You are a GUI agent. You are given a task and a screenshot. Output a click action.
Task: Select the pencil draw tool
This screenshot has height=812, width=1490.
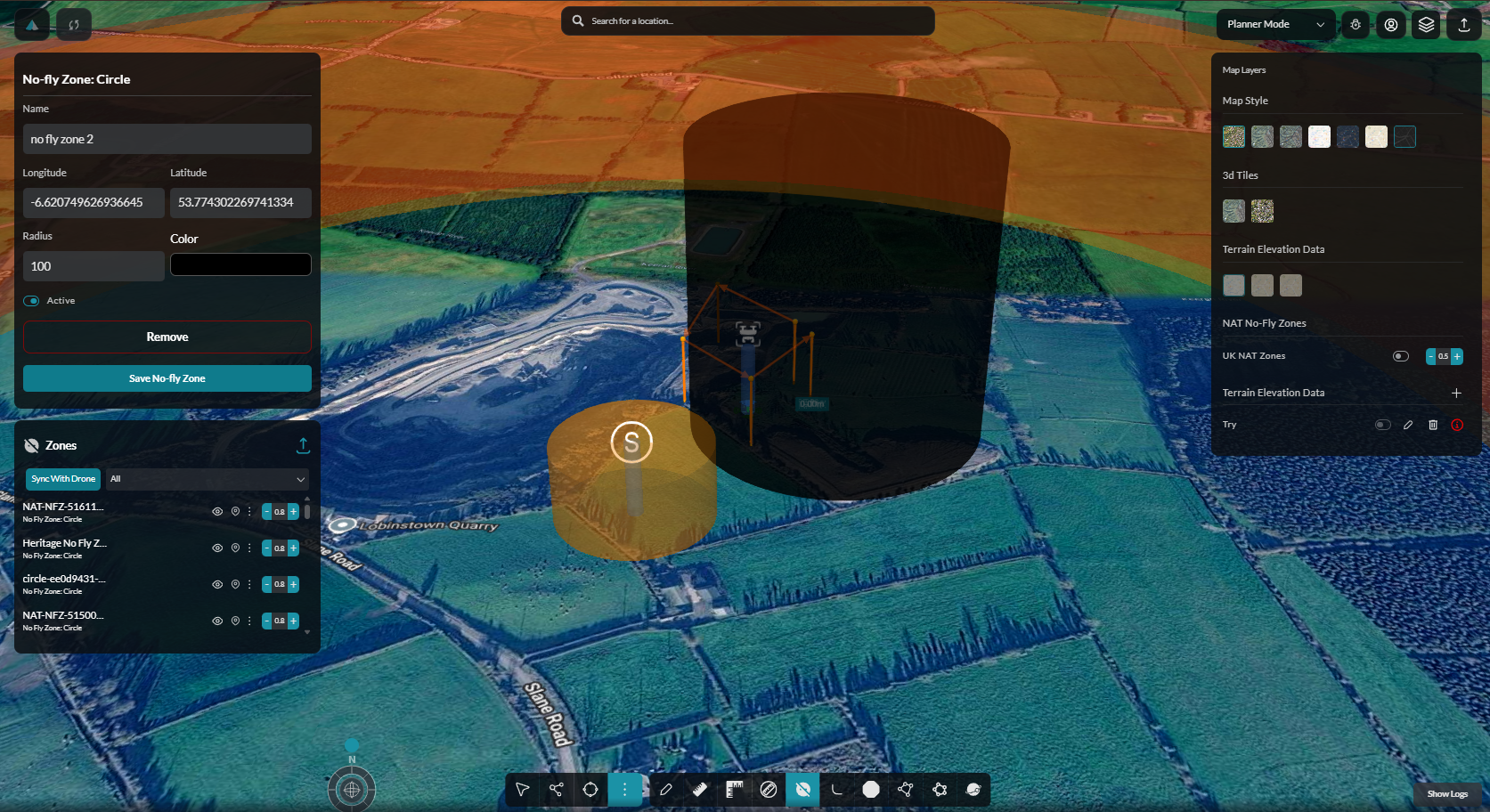[665, 790]
